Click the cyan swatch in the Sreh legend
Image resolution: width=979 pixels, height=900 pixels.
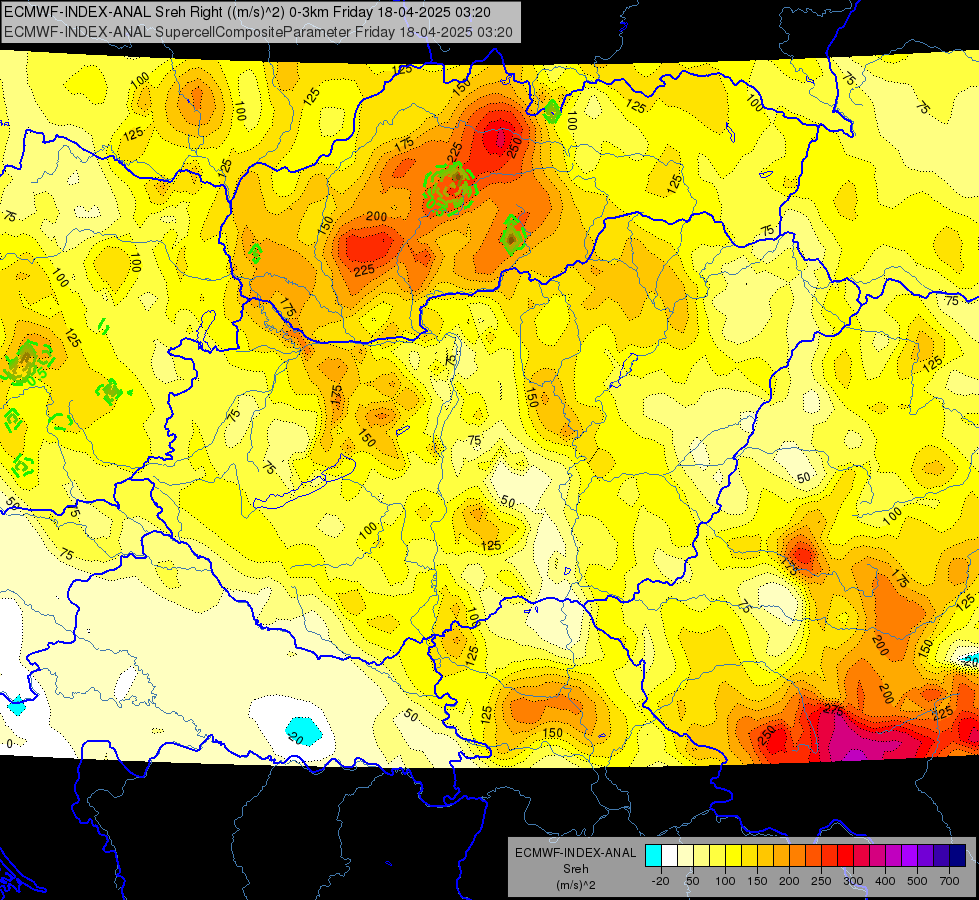click(654, 856)
